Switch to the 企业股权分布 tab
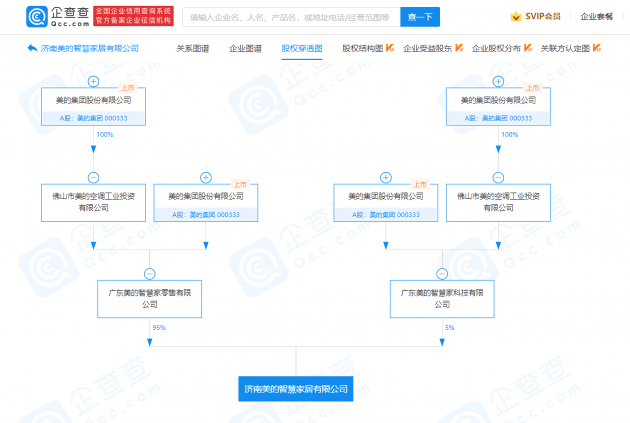The height and width of the screenshot is (423, 630). point(496,48)
